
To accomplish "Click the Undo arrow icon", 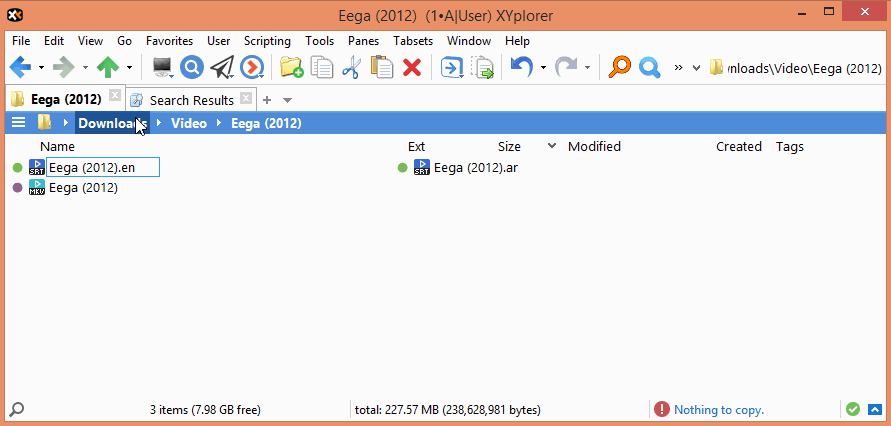I will (521, 67).
